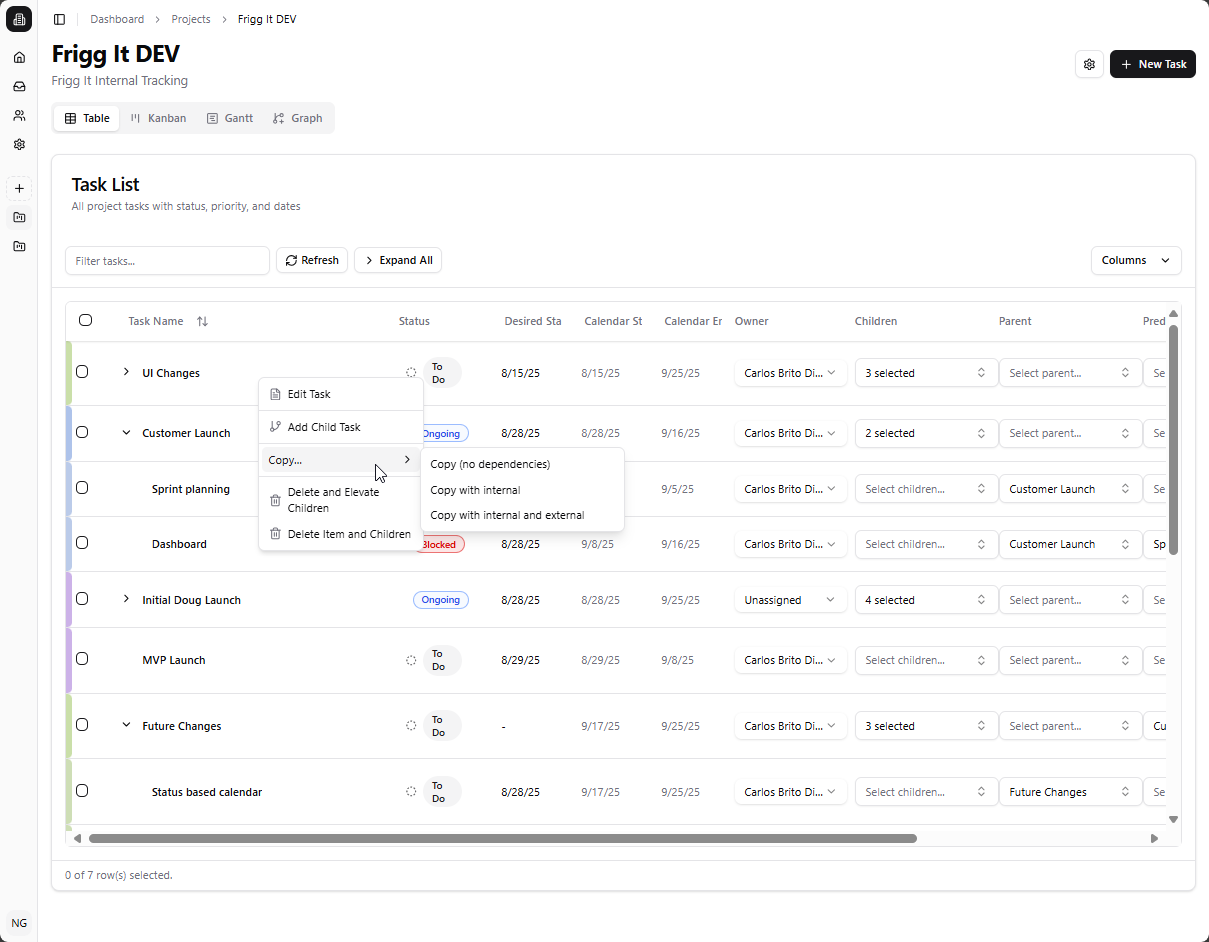Click the branch icon of Add Child Task

276,427
